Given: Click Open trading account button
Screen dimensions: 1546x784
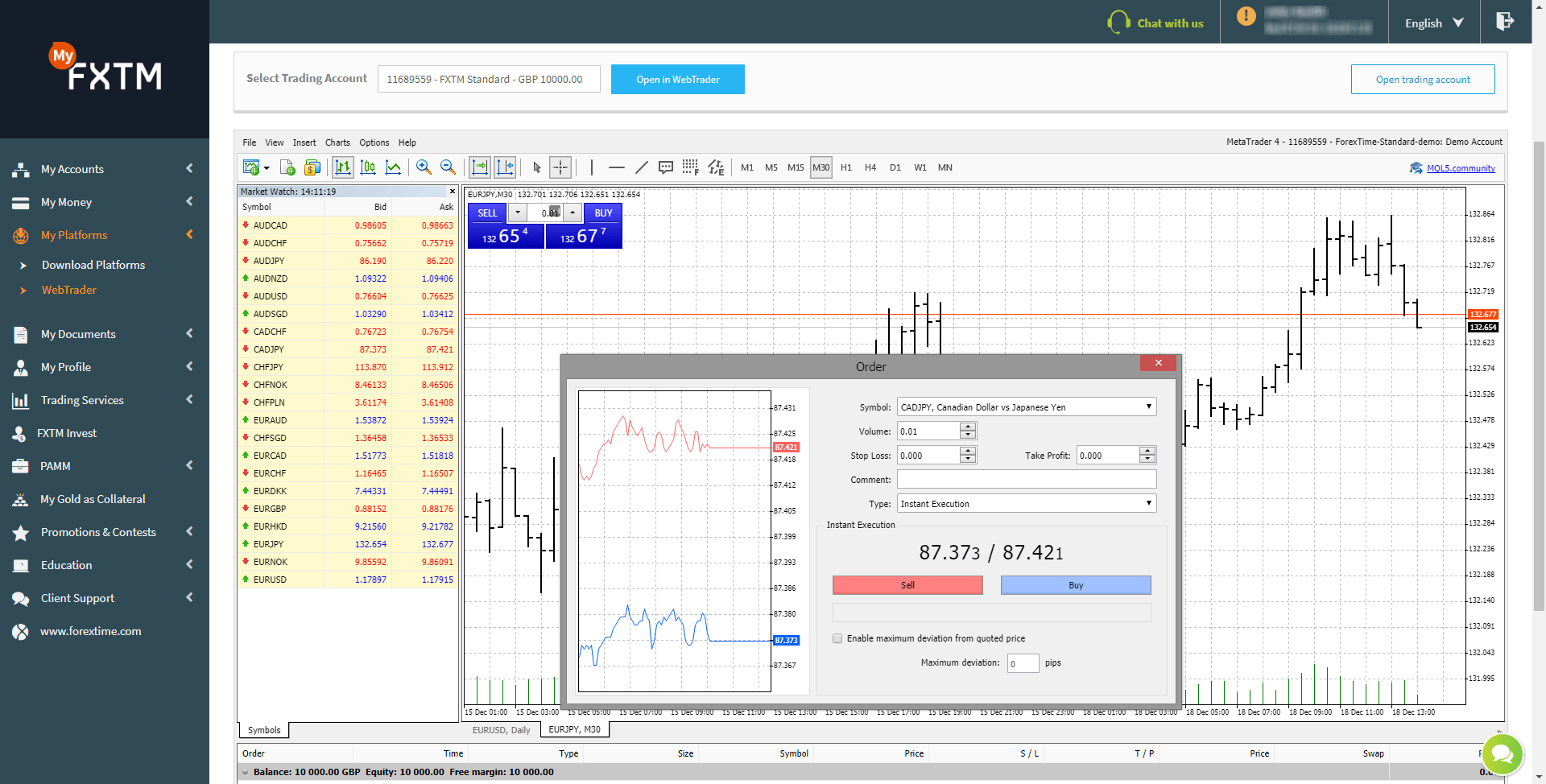Looking at the screenshot, I should coord(1423,79).
